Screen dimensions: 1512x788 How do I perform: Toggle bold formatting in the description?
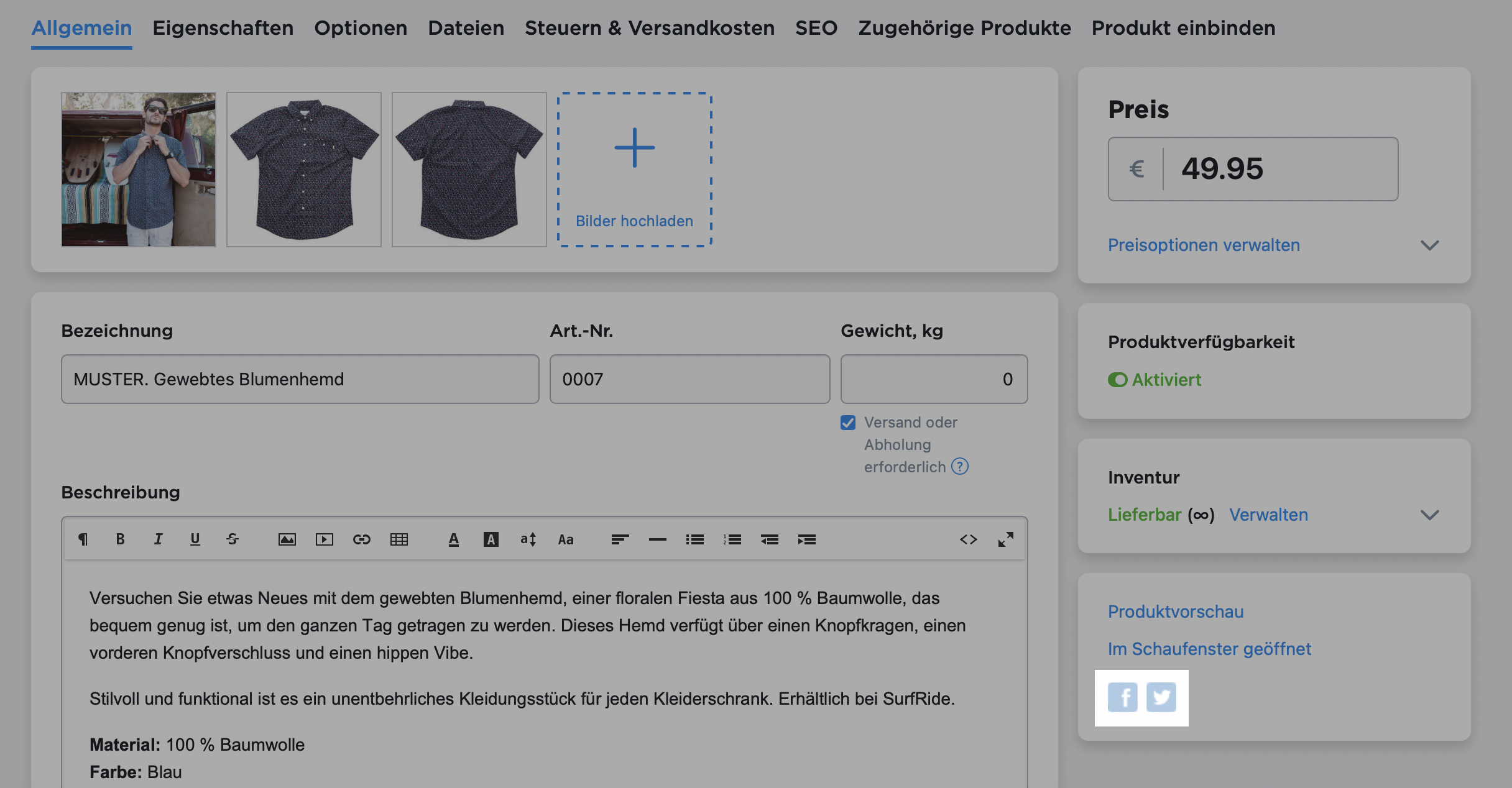[x=121, y=539]
